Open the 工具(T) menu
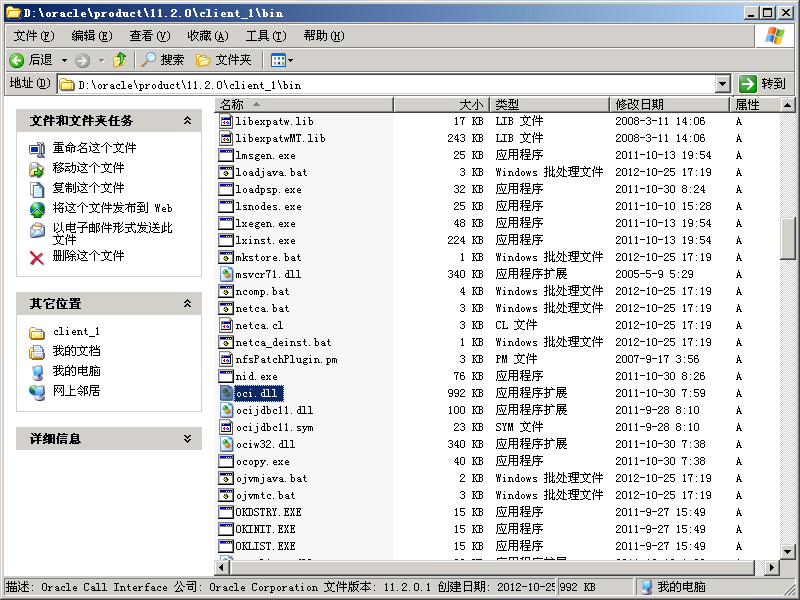 pyautogui.click(x=266, y=36)
